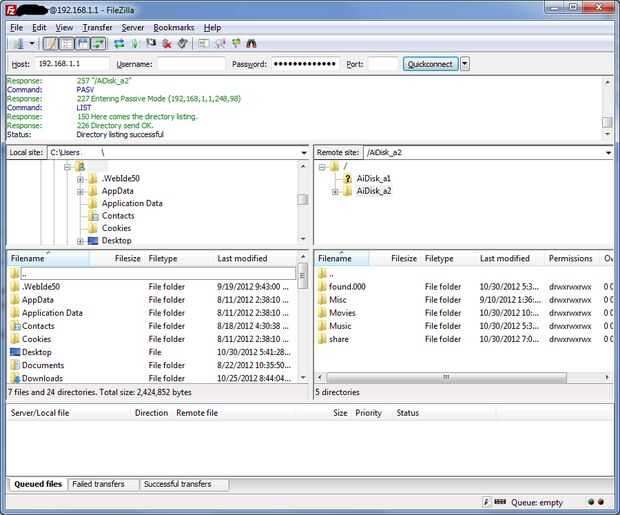620x515 pixels.
Task: Open the Quickconnect history dropdown
Action: (465, 64)
